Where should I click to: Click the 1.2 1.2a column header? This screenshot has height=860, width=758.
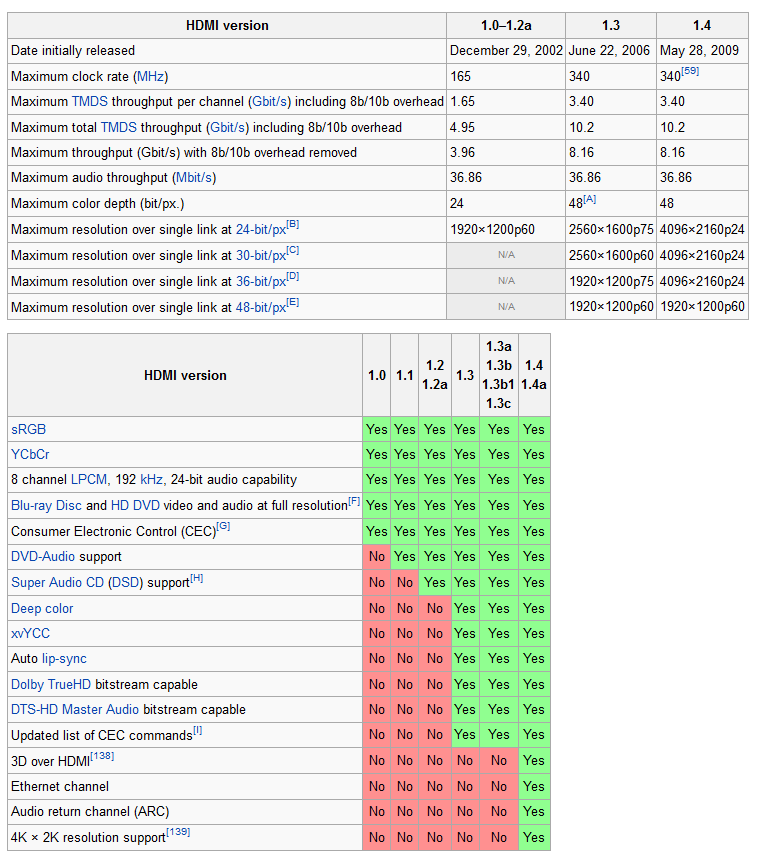434,375
